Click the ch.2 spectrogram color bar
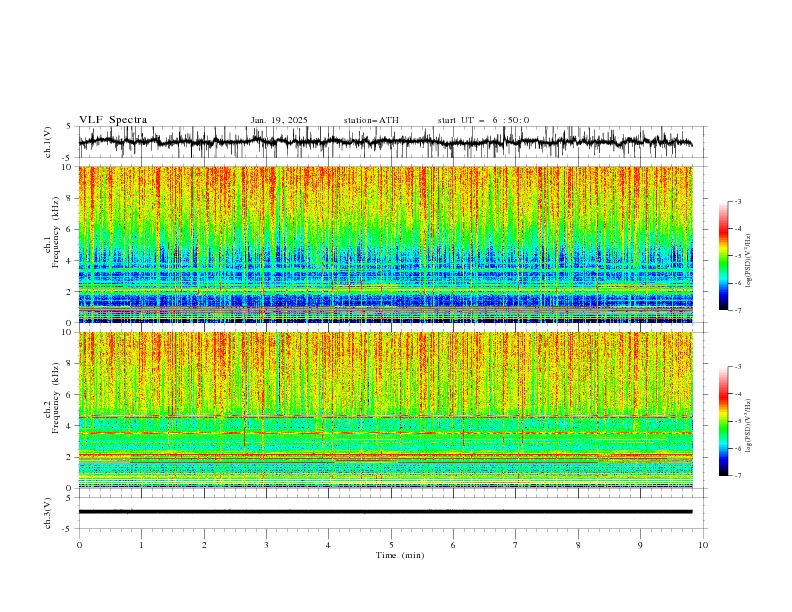The image size is (792, 612). coord(723,421)
